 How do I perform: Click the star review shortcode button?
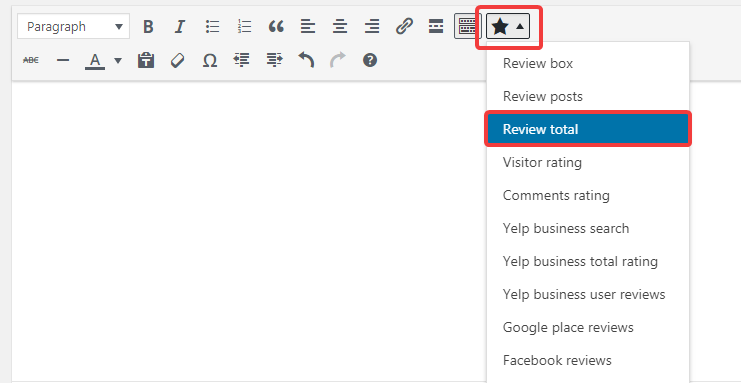coord(500,27)
